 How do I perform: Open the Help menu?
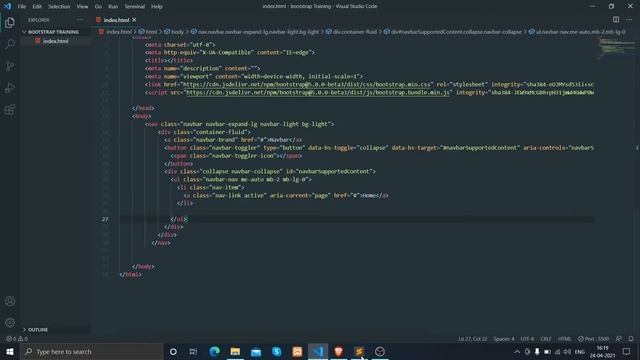pyautogui.click(x=157, y=7)
